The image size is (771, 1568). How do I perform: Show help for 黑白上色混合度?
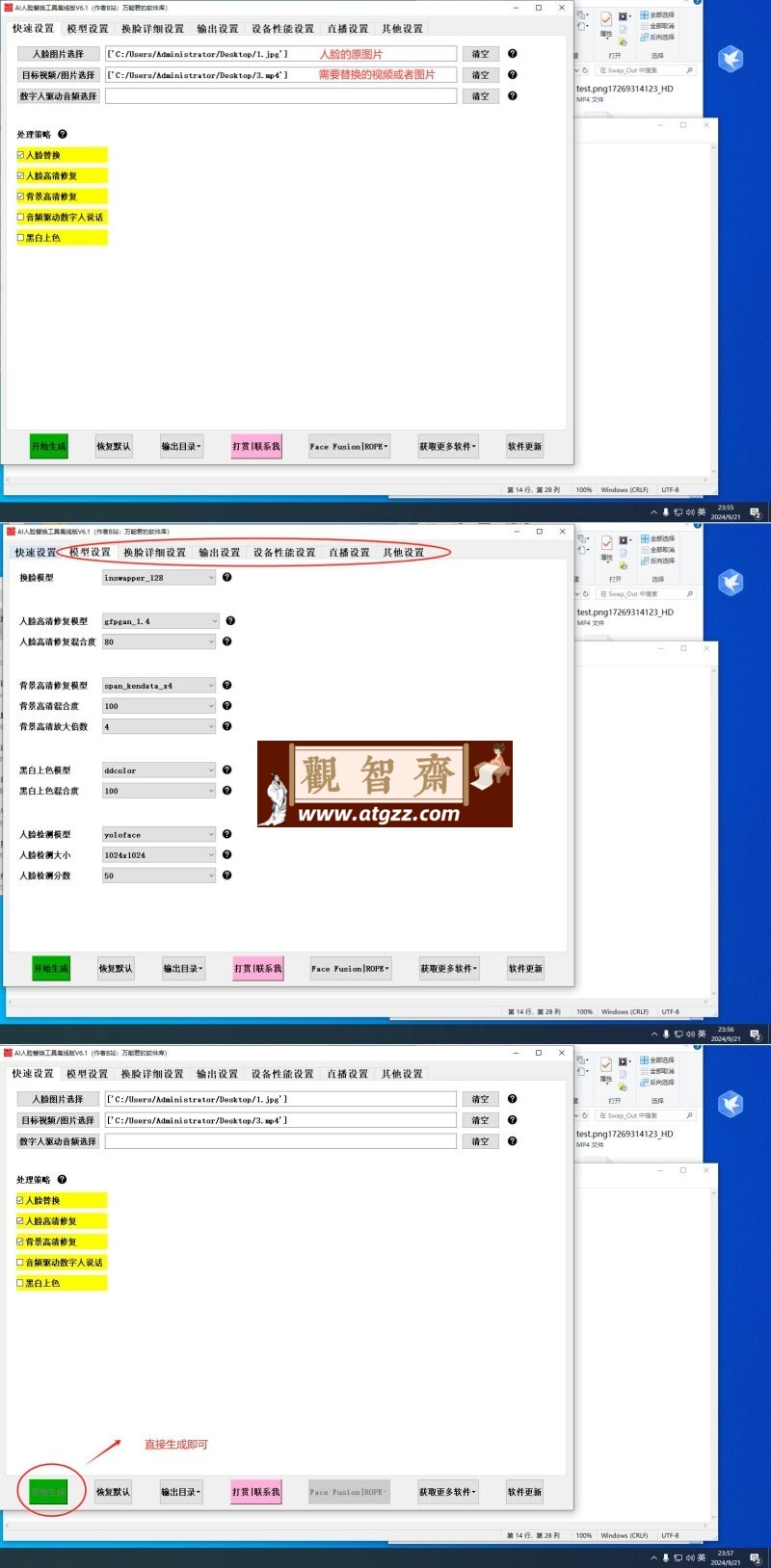227,791
